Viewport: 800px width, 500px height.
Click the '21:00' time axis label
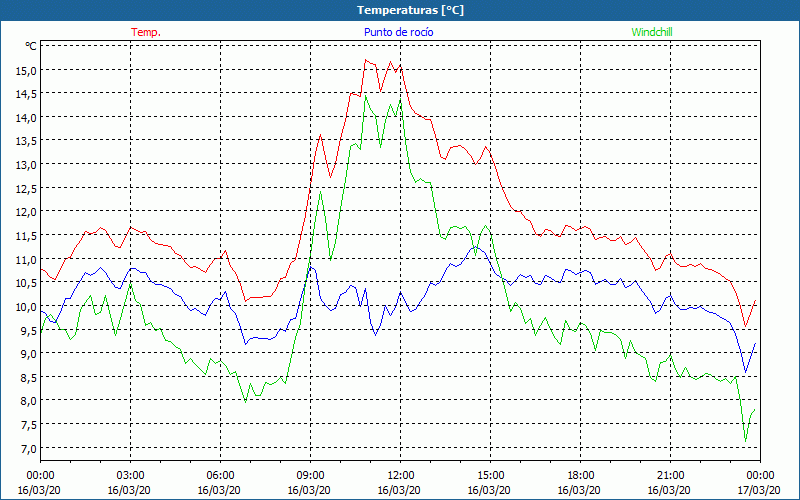670,476
